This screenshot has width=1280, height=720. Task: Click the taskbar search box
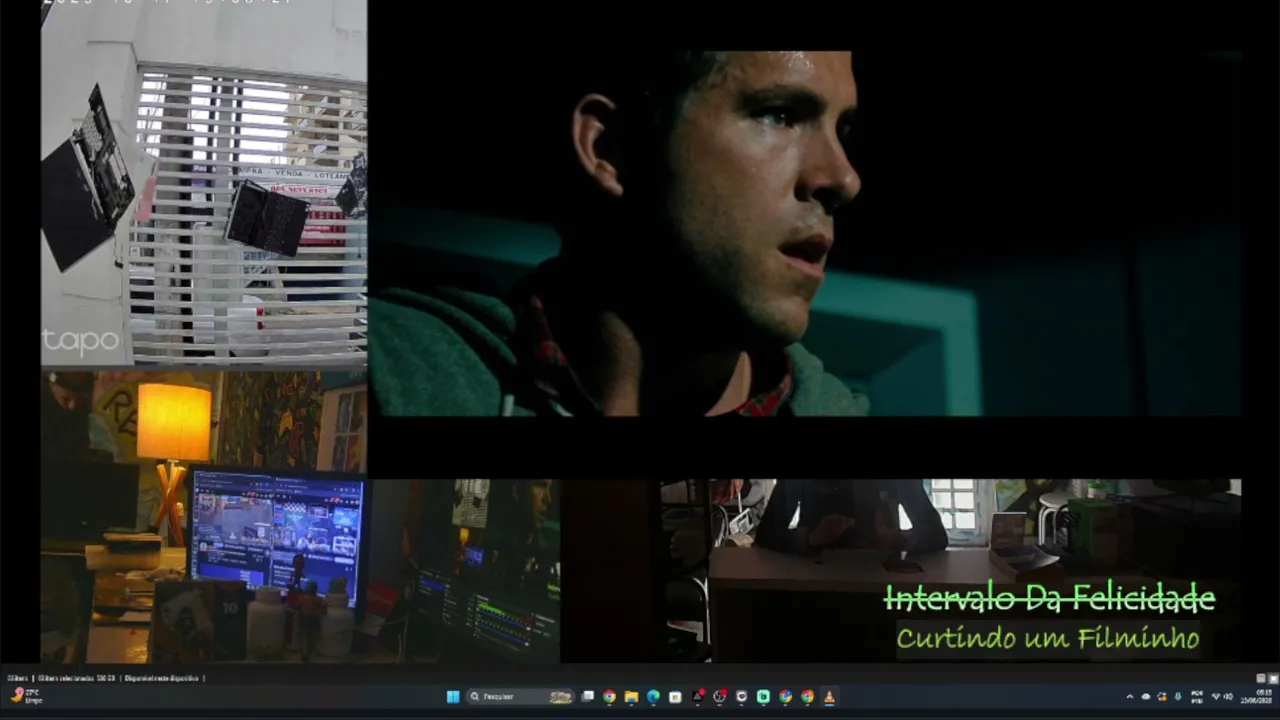pos(522,697)
